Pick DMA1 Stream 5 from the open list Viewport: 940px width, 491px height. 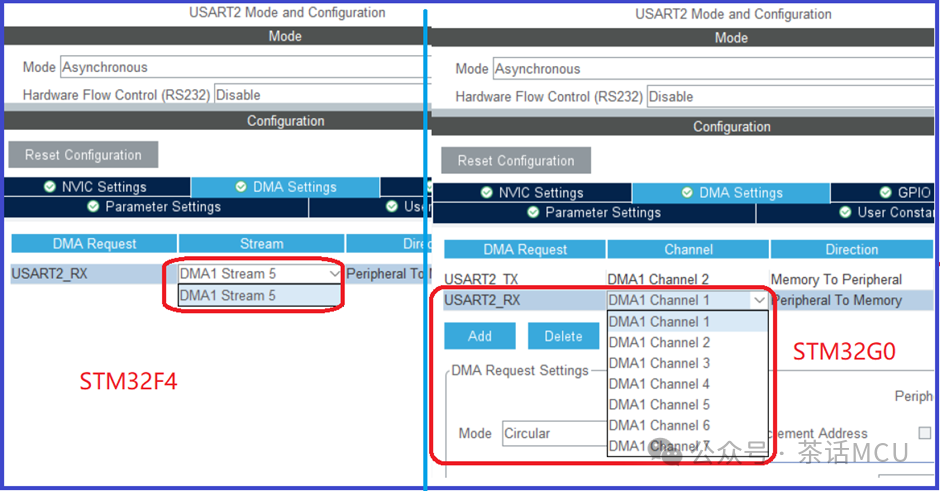[259, 296]
